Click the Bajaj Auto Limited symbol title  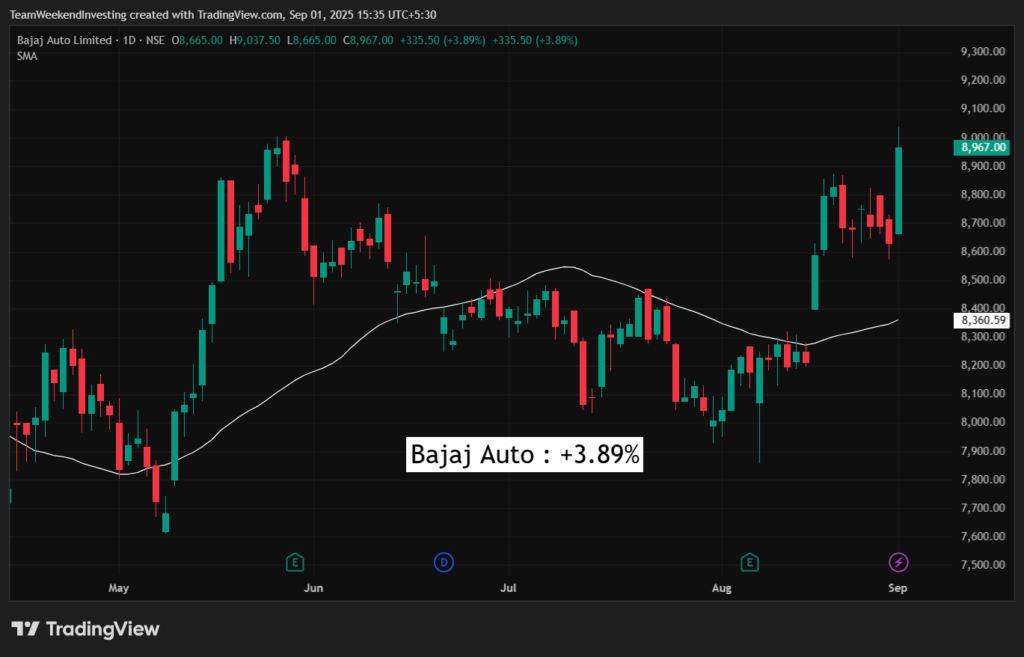pos(64,40)
